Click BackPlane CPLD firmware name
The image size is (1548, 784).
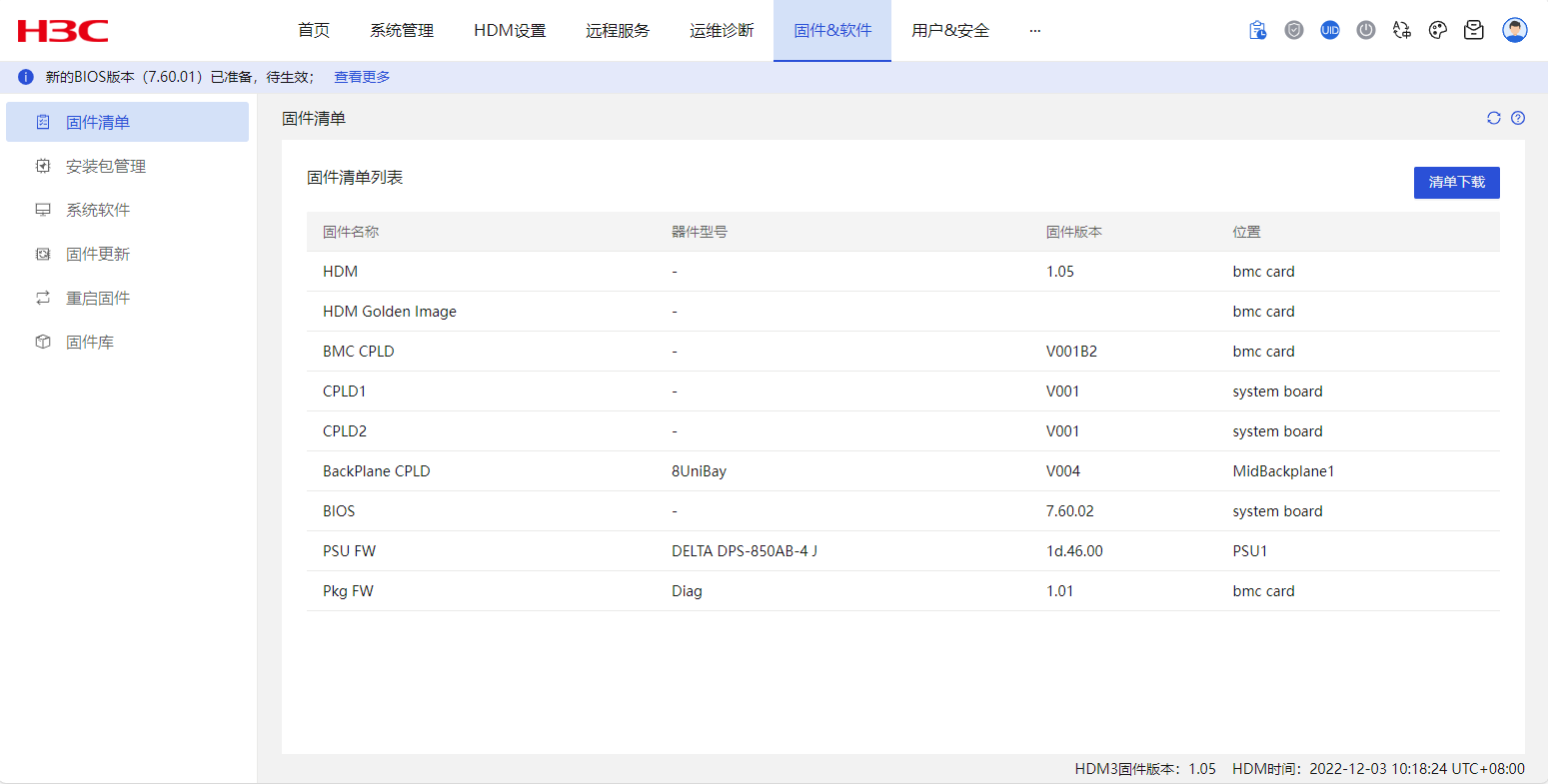pyautogui.click(x=377, y=471)
